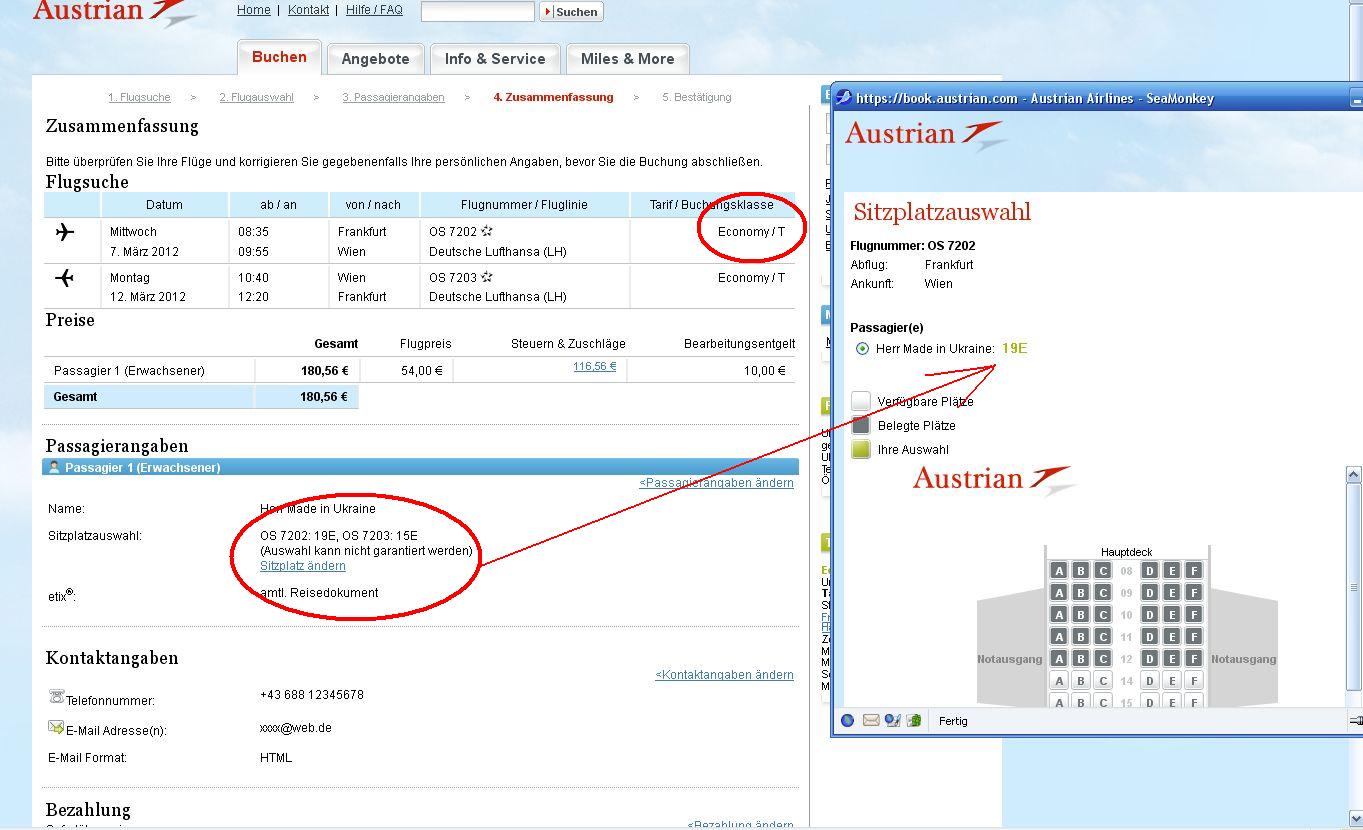
Task: Open the Angebote tab
Action: [375, 59]
